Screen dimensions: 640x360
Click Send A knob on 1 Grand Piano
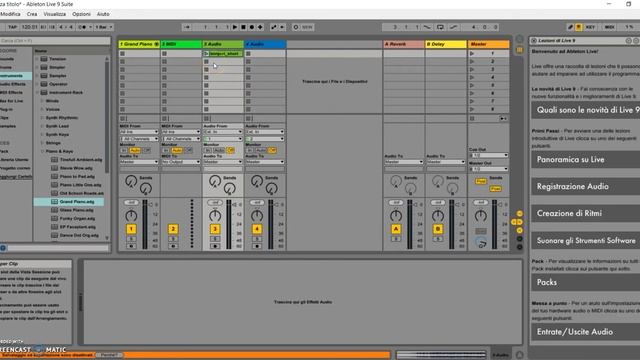pyautogui.click(x=131, y=181)
